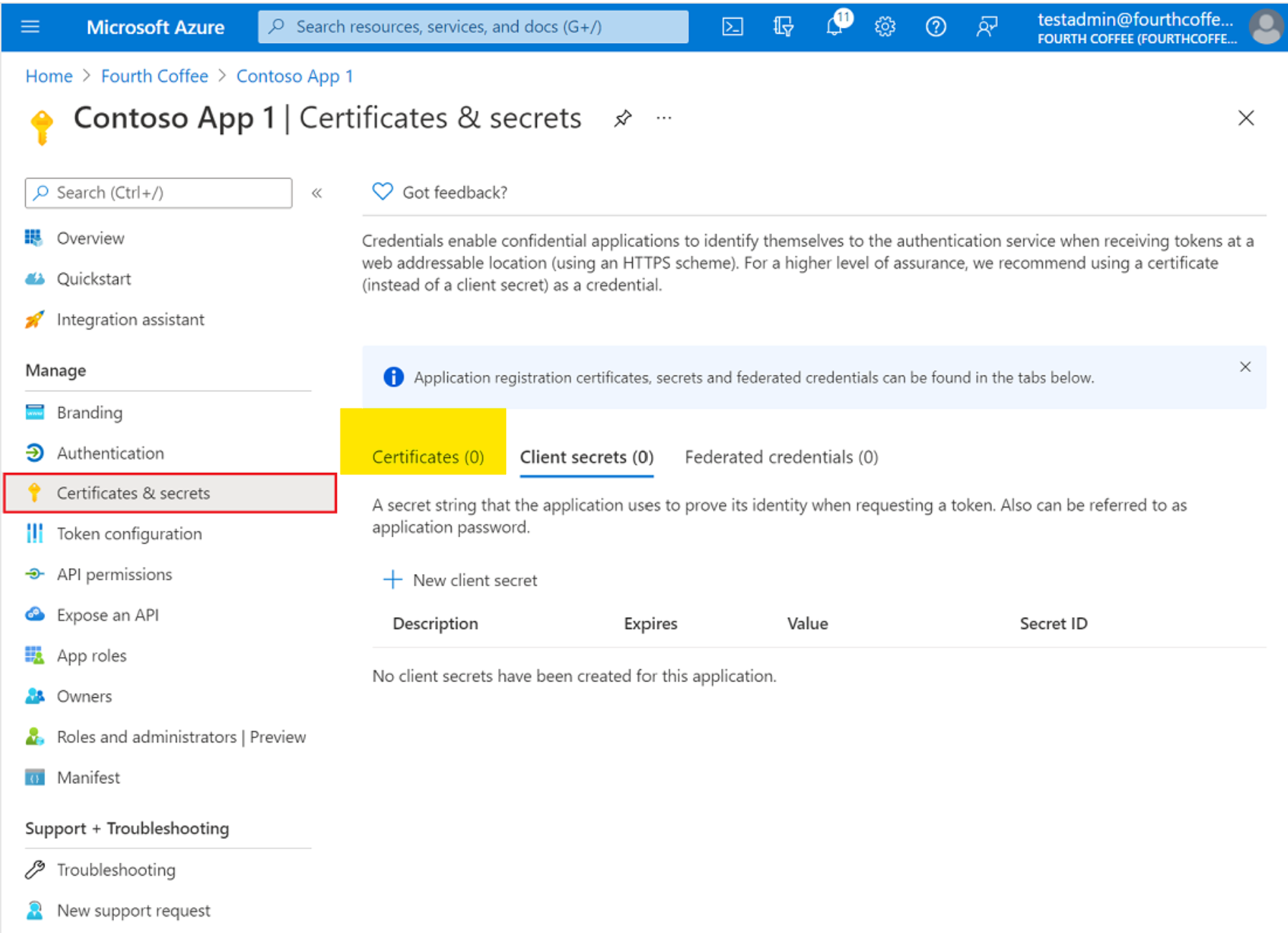
Task: Open the hamburger portal menu
Action: tap(30, 27)
